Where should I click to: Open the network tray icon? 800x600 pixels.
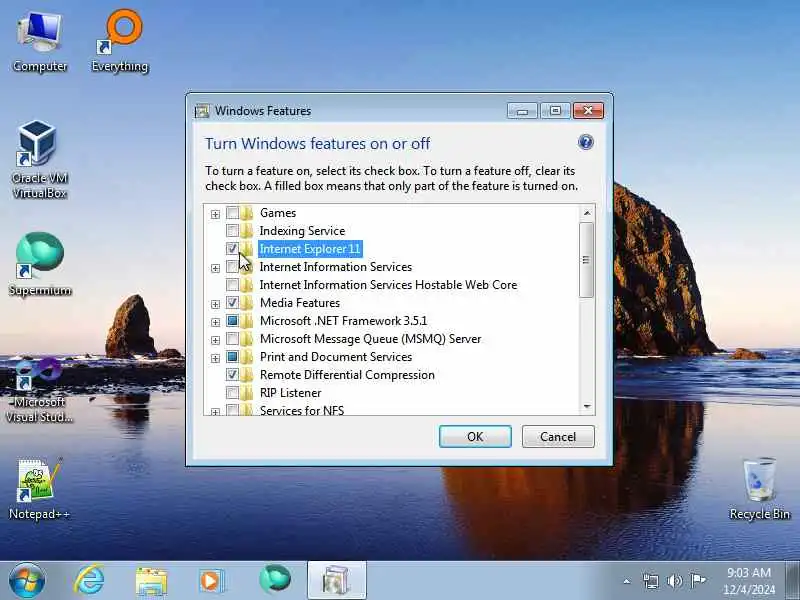tap(651, 581)
